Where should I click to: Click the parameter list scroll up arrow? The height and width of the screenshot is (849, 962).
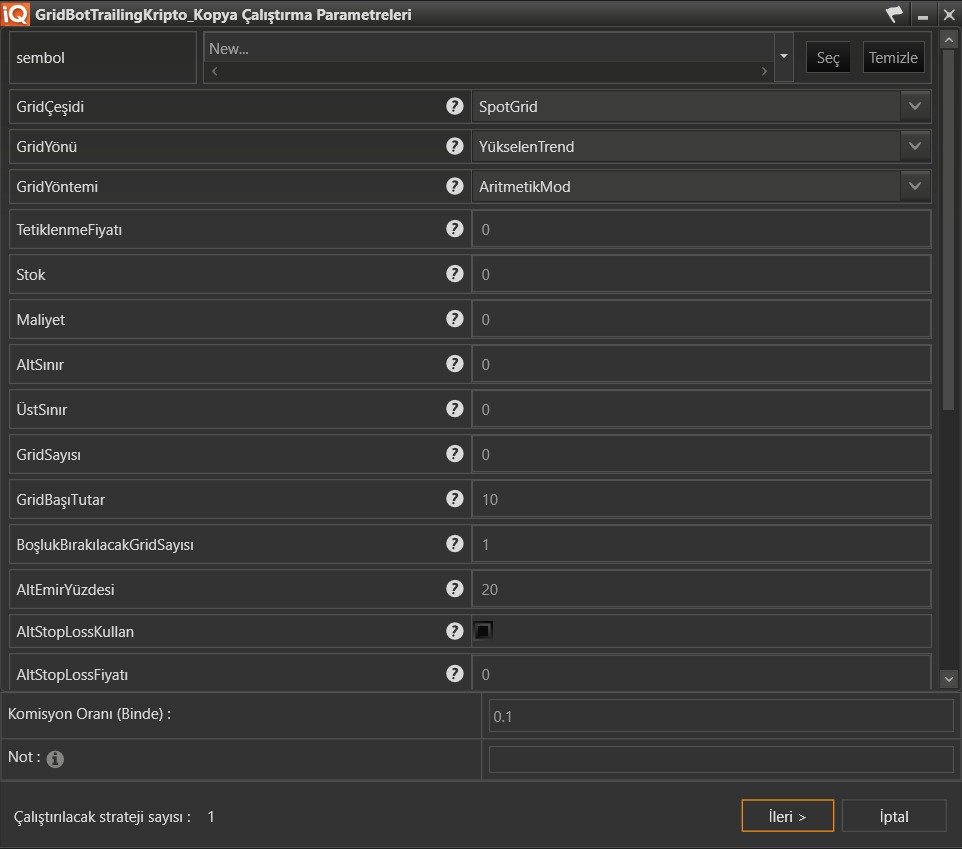pos(949,40)
